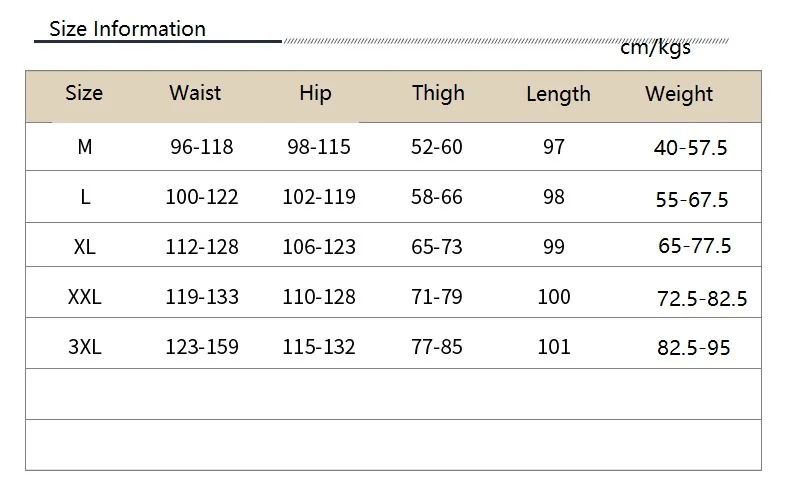
Task: Click length value 101 in 3XL row
Action: 554,347
